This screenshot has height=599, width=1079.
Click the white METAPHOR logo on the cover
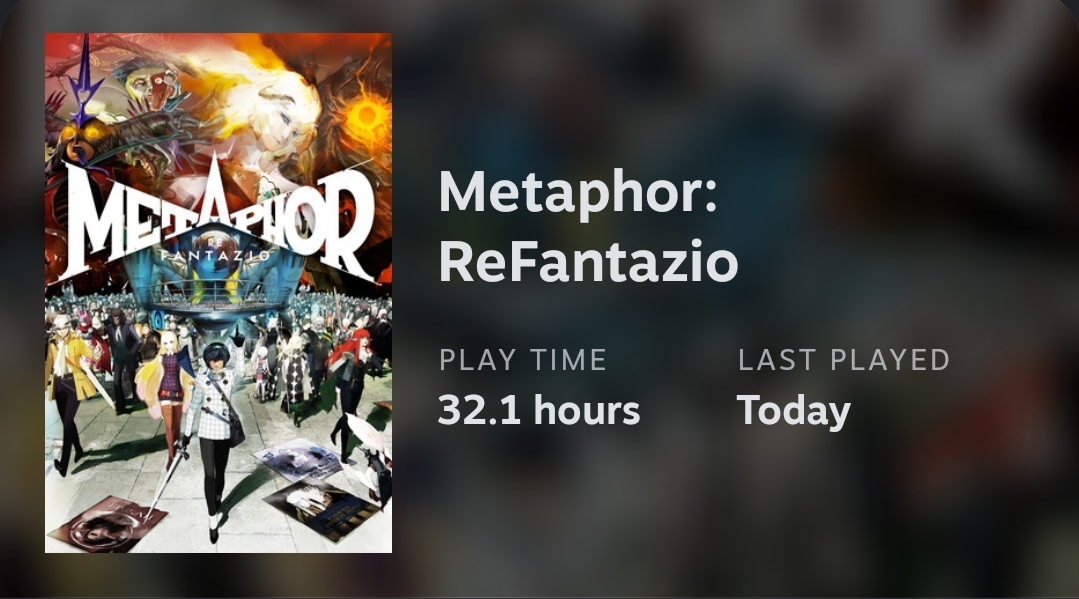coord(218,220)
